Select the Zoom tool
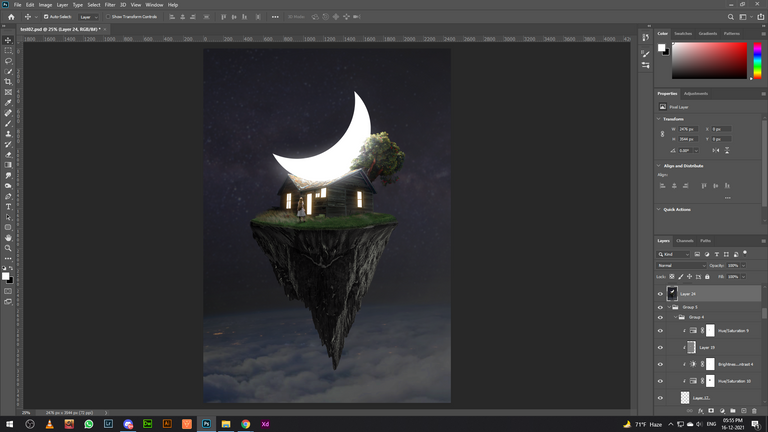Screen dimensions: 768x432 pyautogui.click(x=8, y=248)
